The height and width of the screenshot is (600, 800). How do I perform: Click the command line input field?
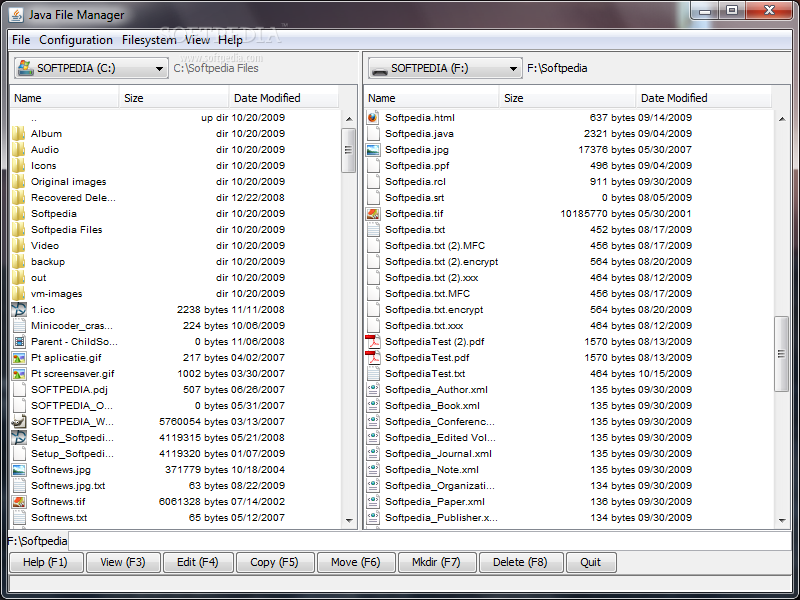430,541
